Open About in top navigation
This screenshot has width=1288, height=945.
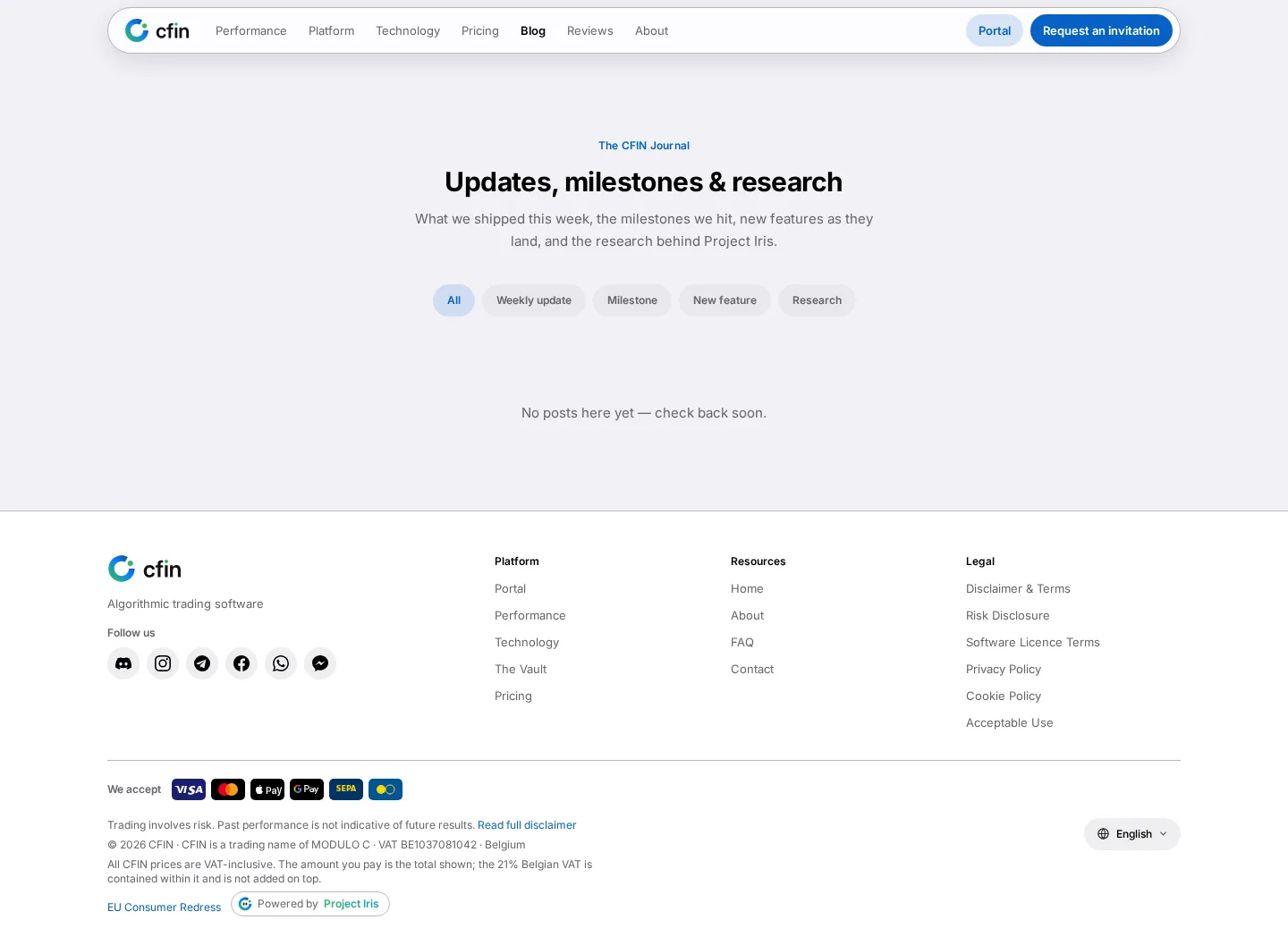652,30
